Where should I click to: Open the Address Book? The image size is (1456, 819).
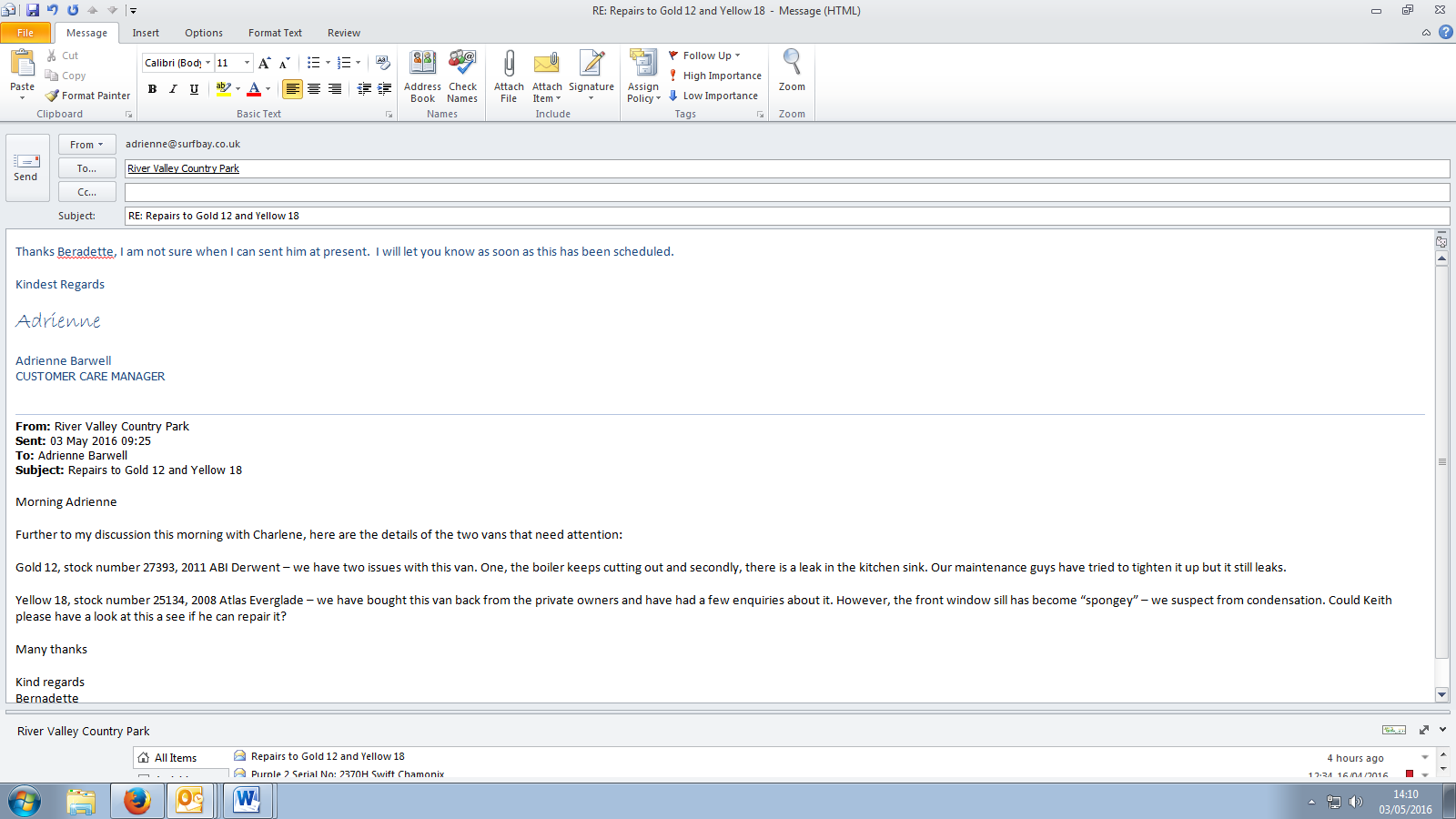pos(422,75)
